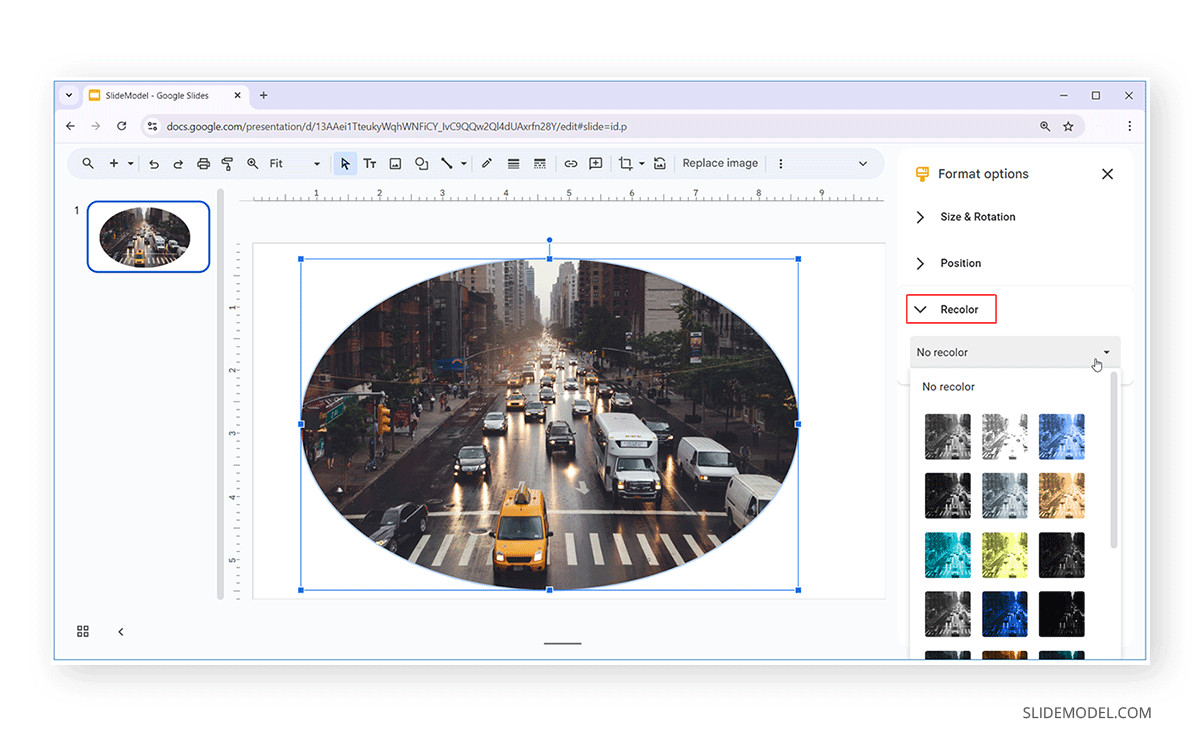
Task: Reload the page
Action: pyautogui.click(x=122, y=126)
